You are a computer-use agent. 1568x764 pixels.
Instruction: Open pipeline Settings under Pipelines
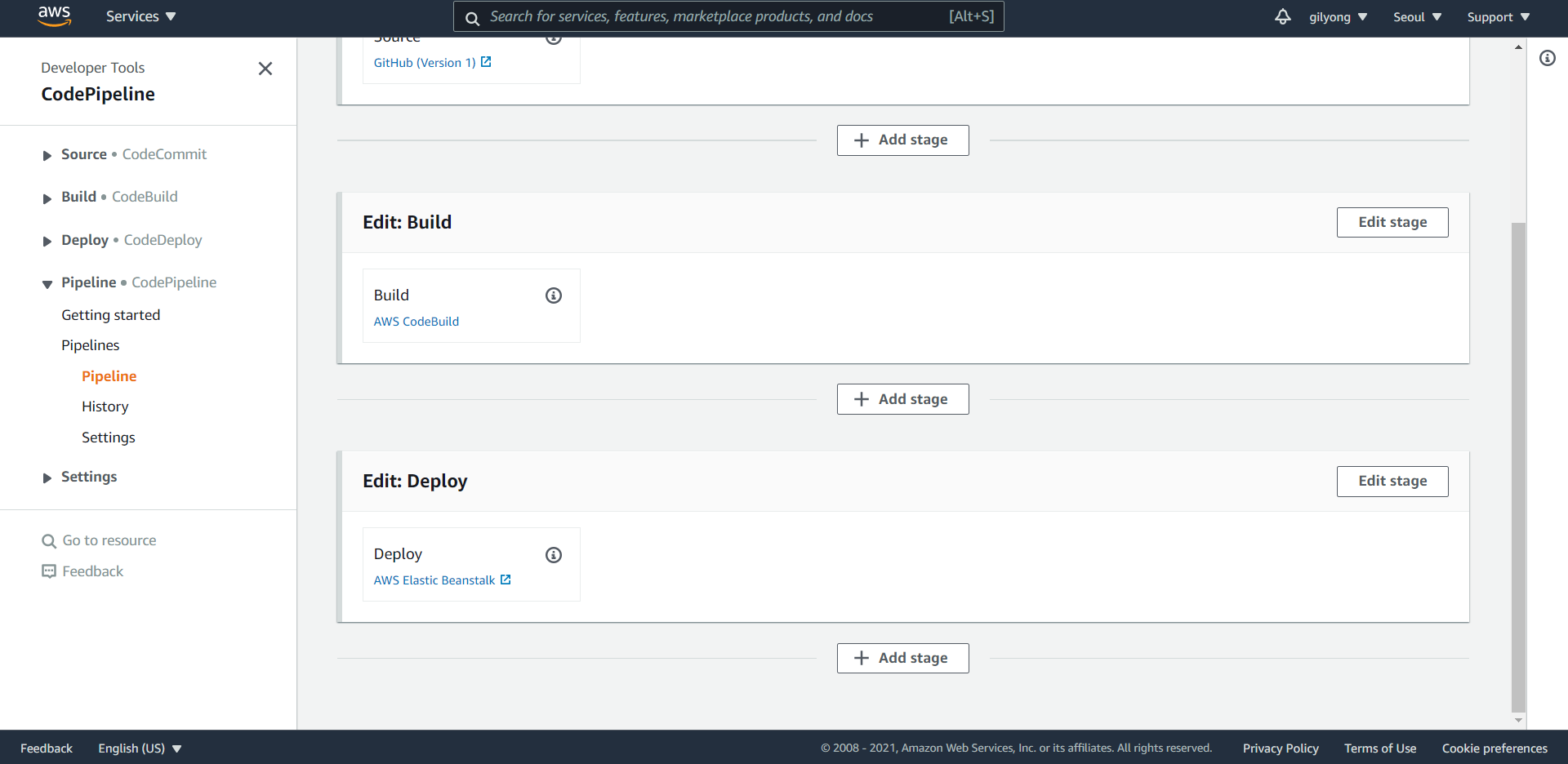click(x=108, y=438)
